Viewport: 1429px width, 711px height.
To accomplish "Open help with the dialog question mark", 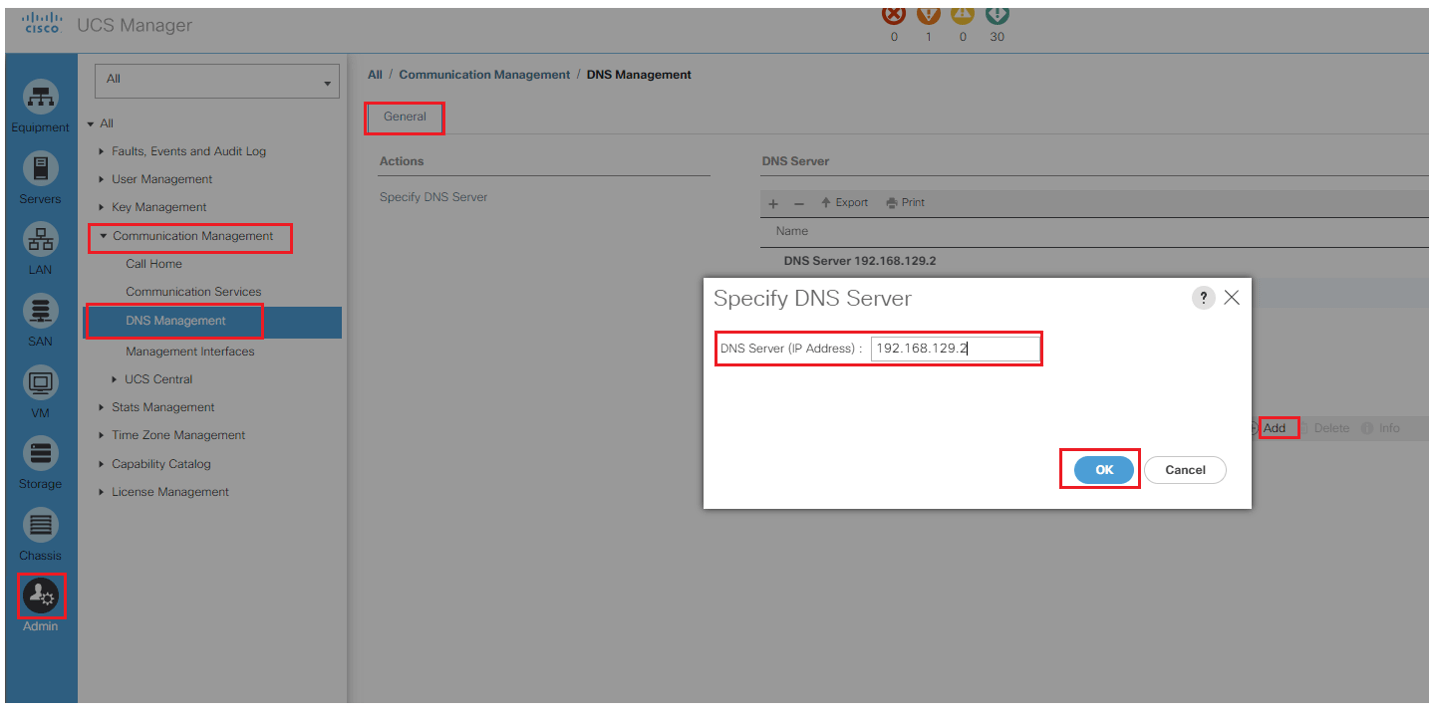I will click(x=1204, y=298).
